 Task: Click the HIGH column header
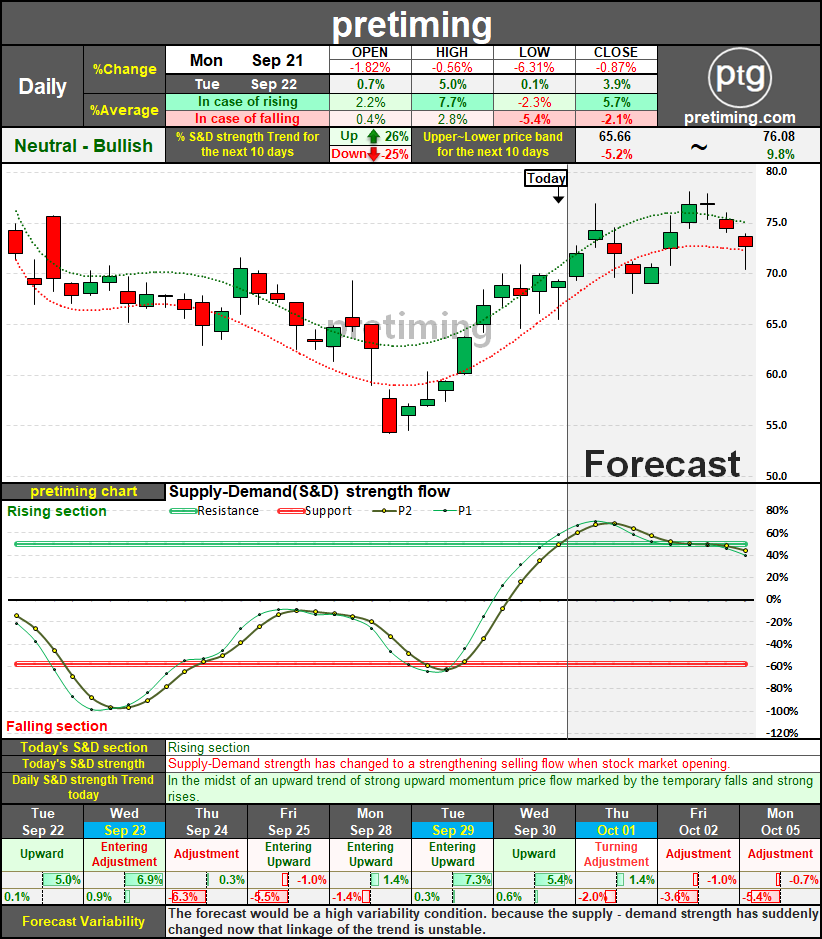click(452, 53)
